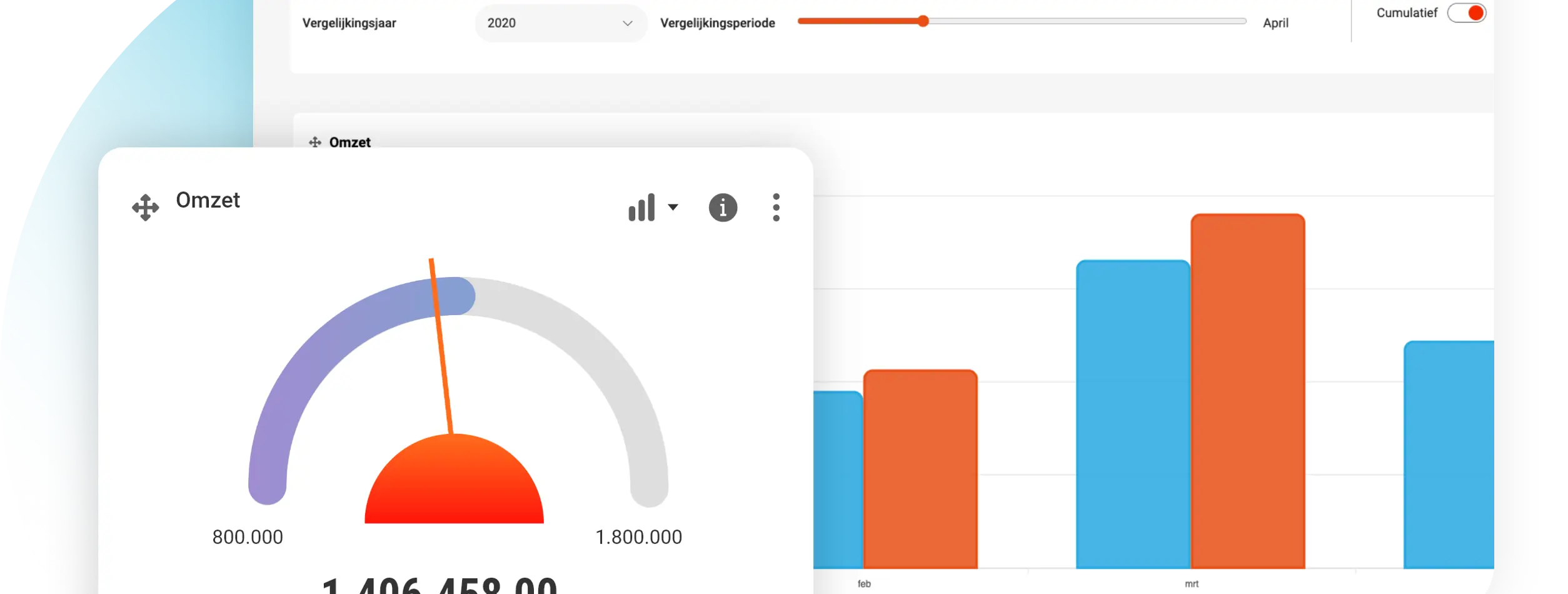The width and height of the screenshot is (1568, 594).
Task: Click the move handle icon beside large Omzet title
Action: click(145, 208)
